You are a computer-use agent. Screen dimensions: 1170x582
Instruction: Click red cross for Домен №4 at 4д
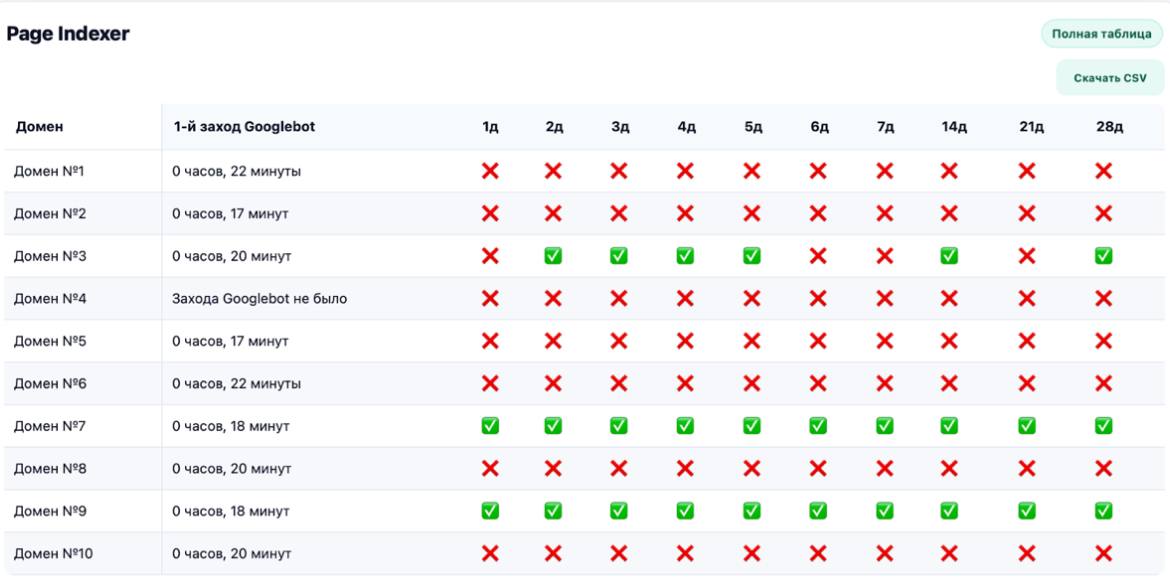click(x=685, y=298)
